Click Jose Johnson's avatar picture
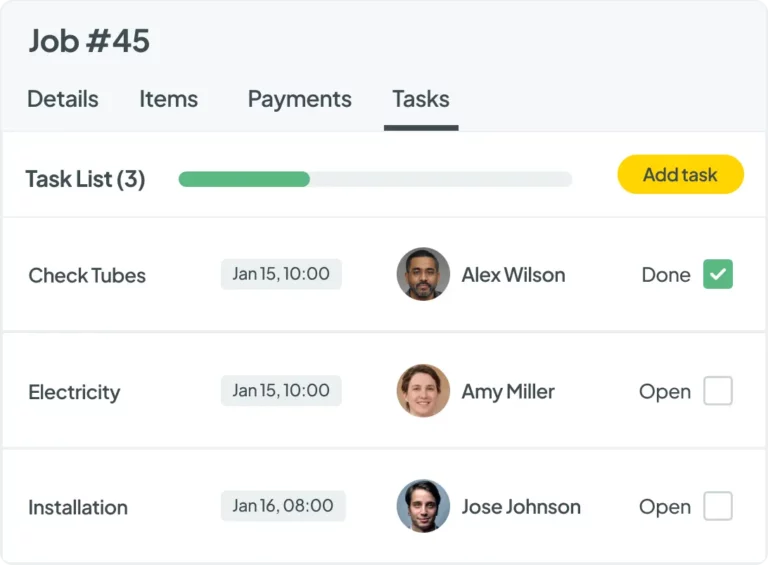The width and height of the screenshot is (768, 565). 423,506
